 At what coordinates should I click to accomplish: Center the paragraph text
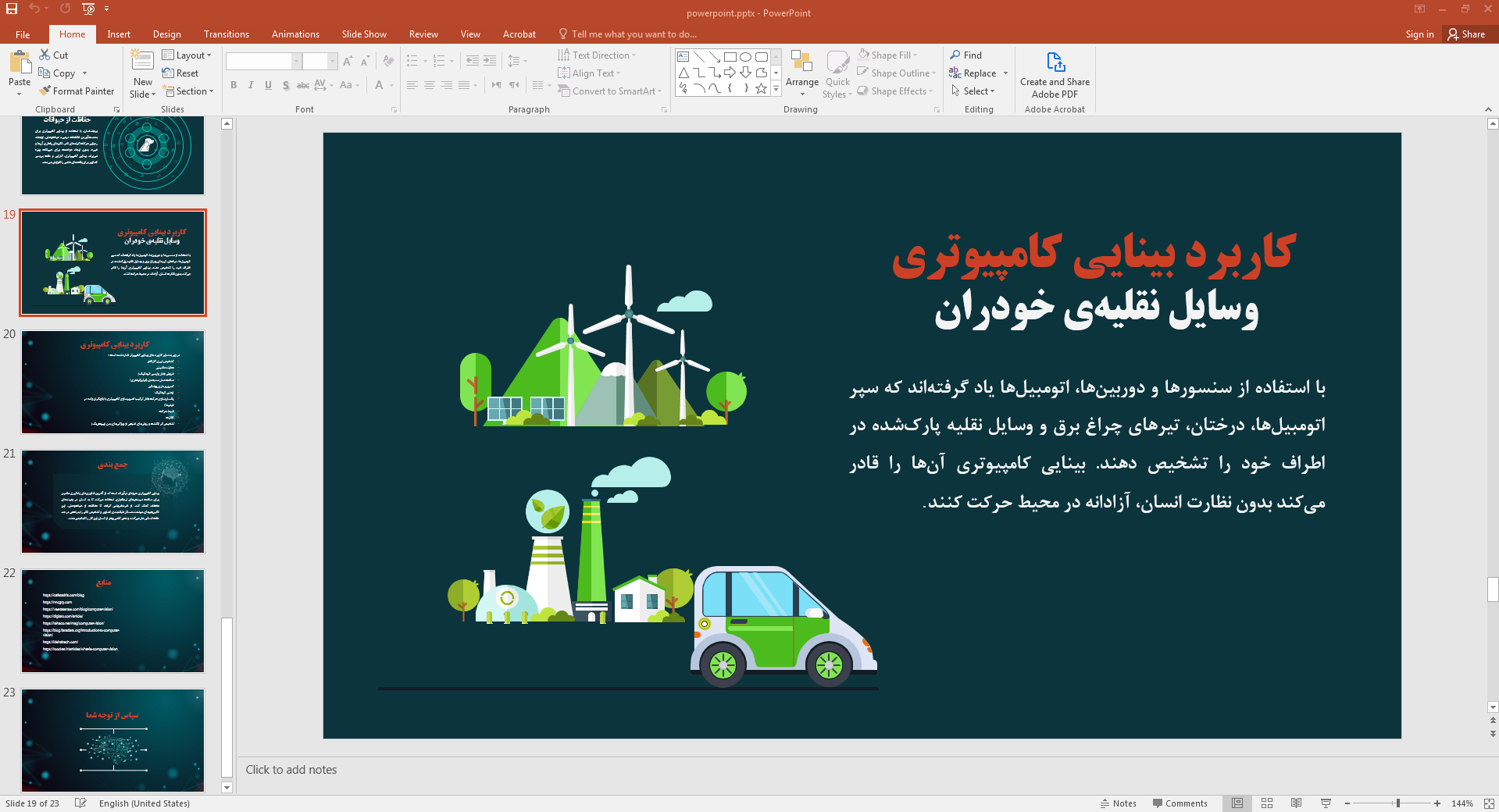pos(430,85)
